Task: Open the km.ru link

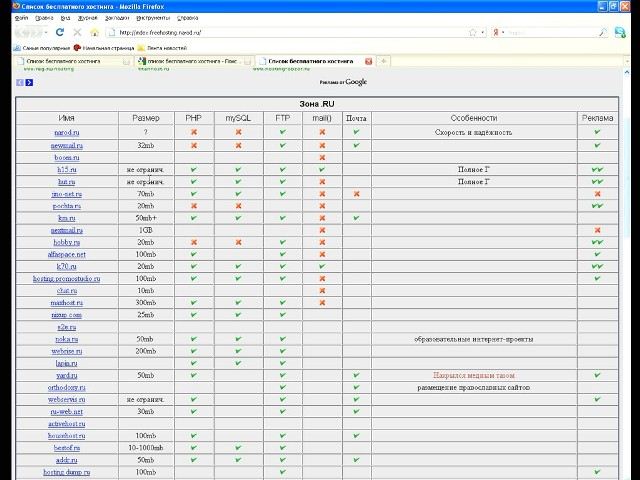Action: [67, 218]
